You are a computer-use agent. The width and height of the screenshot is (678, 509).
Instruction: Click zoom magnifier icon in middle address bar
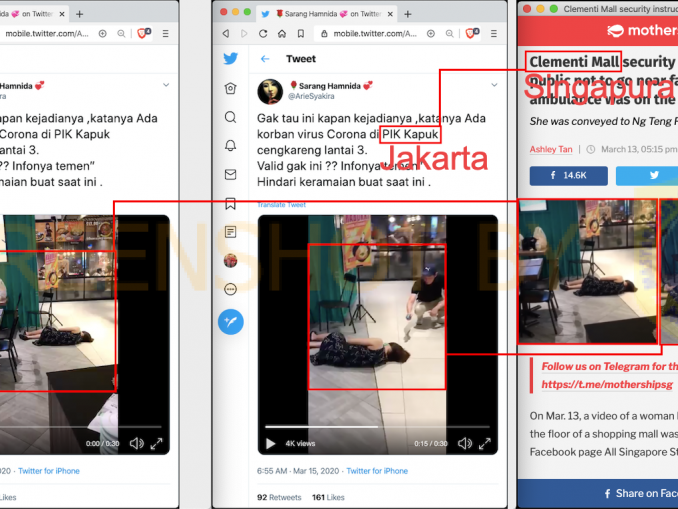click(450, 33)
